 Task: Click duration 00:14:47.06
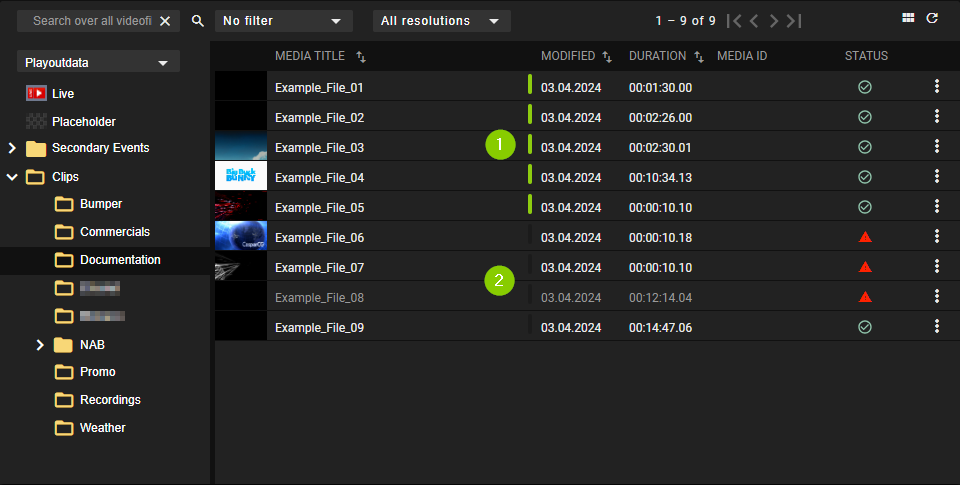coord(660,328)
